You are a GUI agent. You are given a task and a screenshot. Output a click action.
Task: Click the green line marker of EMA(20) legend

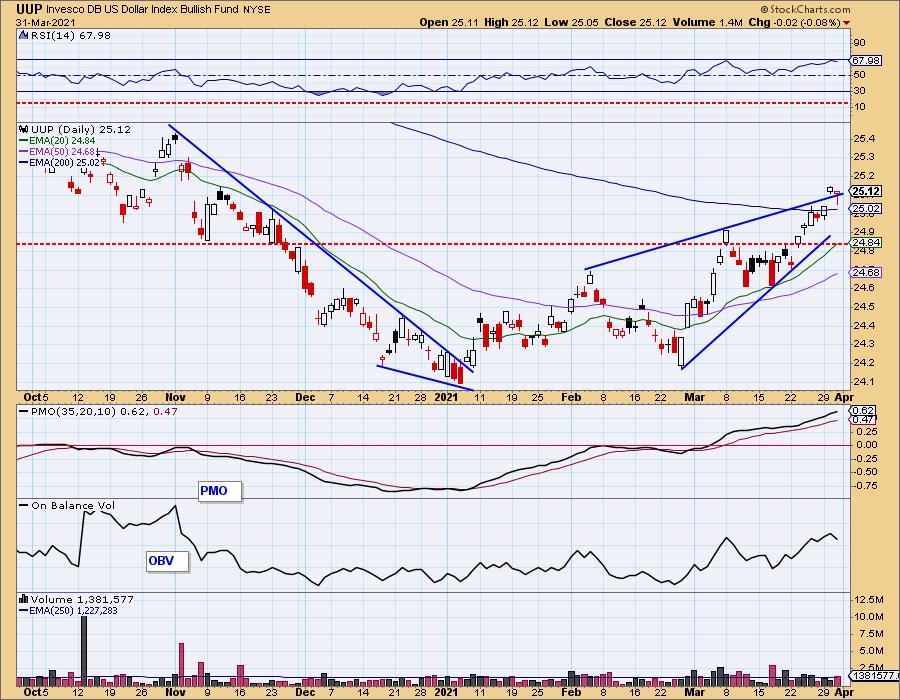[24, 141]
